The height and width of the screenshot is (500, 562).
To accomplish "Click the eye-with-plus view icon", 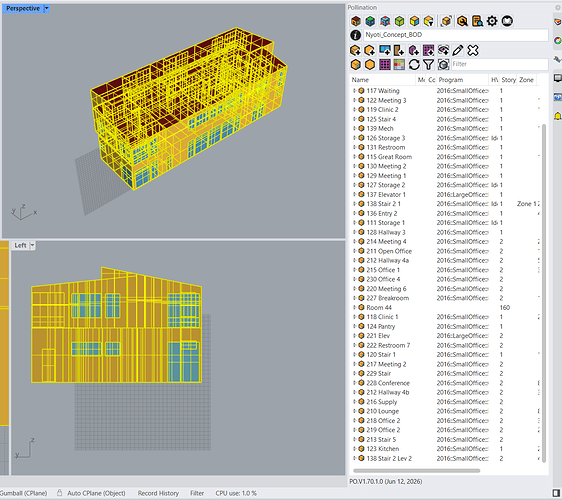I will 443,50.
